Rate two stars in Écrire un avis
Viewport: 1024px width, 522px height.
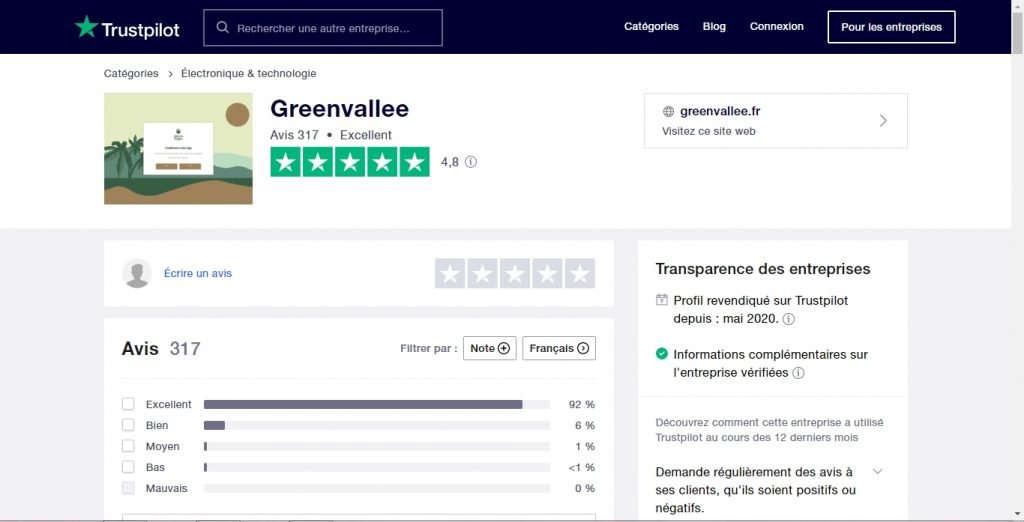click(483, 274)
